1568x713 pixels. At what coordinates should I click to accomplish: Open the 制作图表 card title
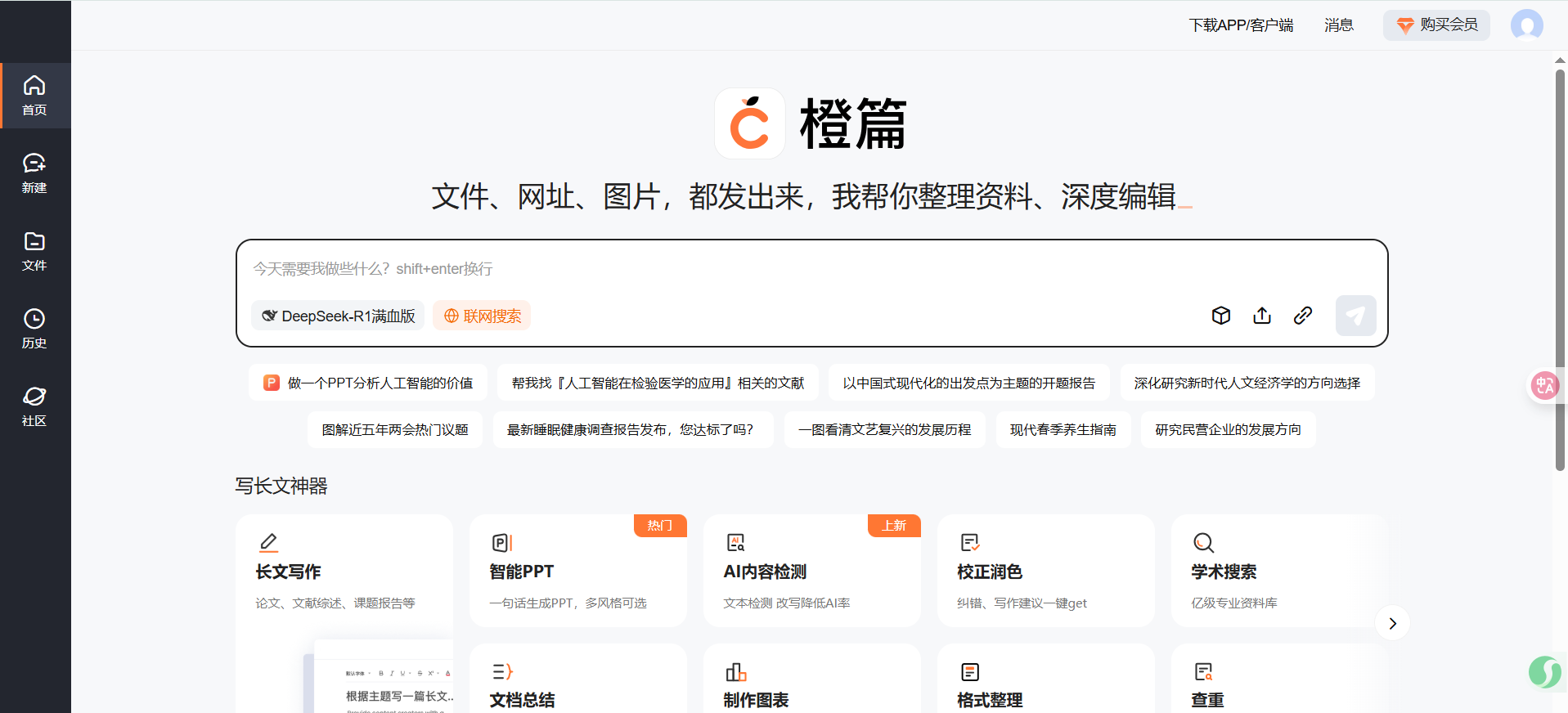[756, 700]
